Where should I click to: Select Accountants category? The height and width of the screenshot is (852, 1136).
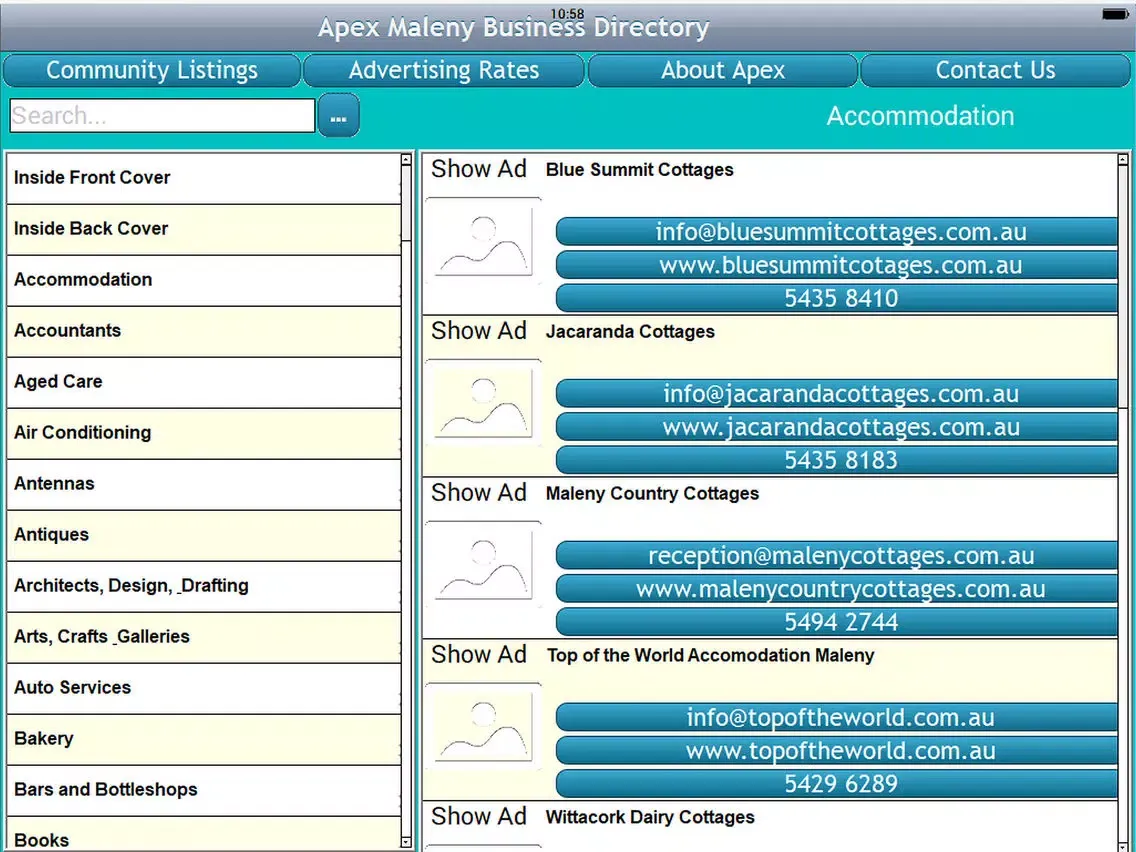pyautogui.click(x=204, y=331)
